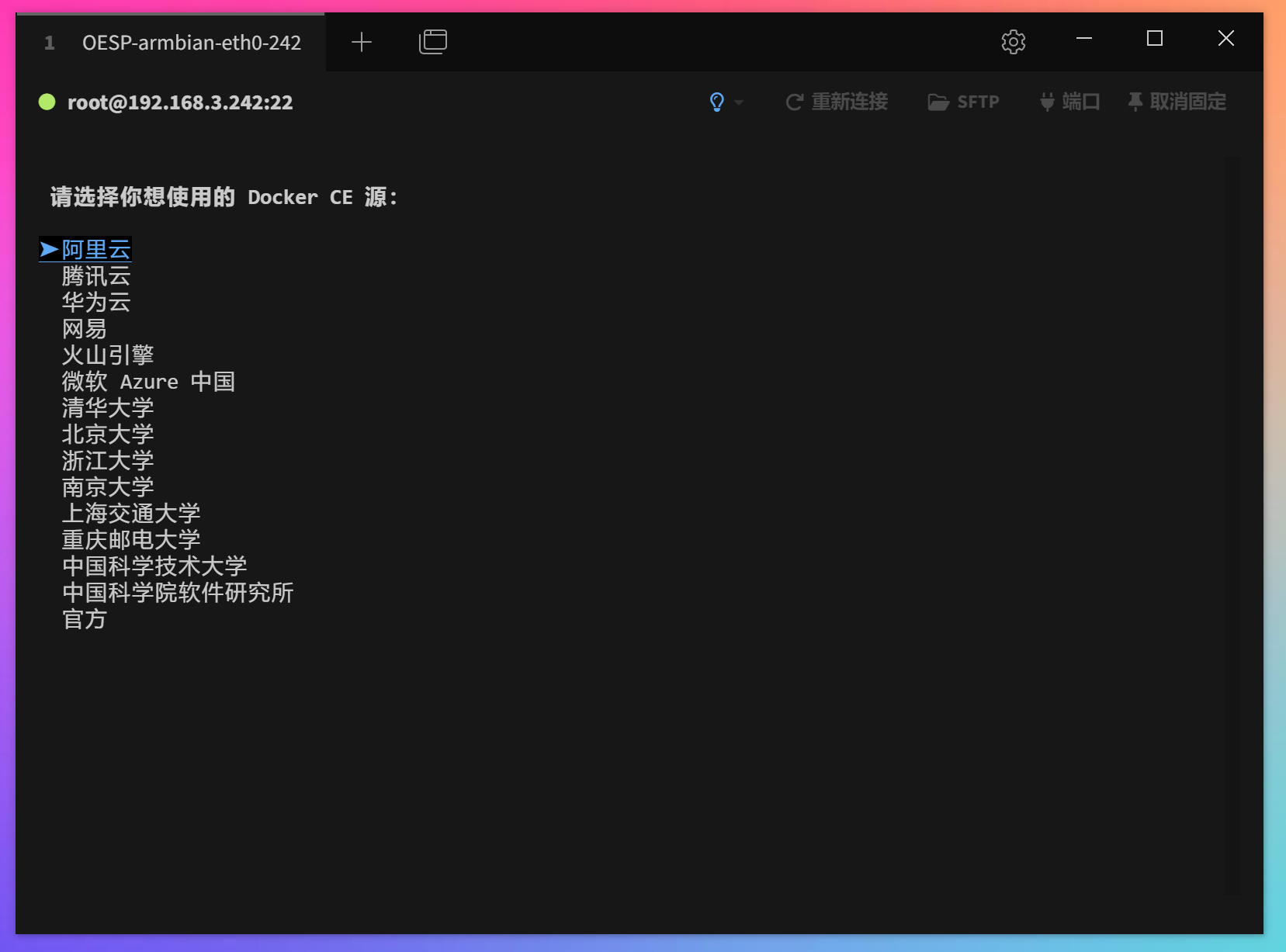Select the 阿里云 mirror option

coord(95,249)
